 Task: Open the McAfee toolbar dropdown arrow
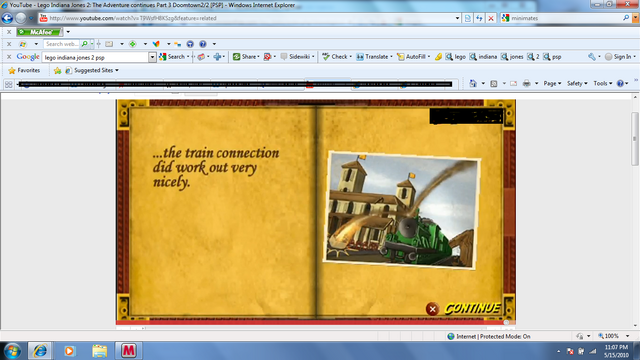point(68,32)
